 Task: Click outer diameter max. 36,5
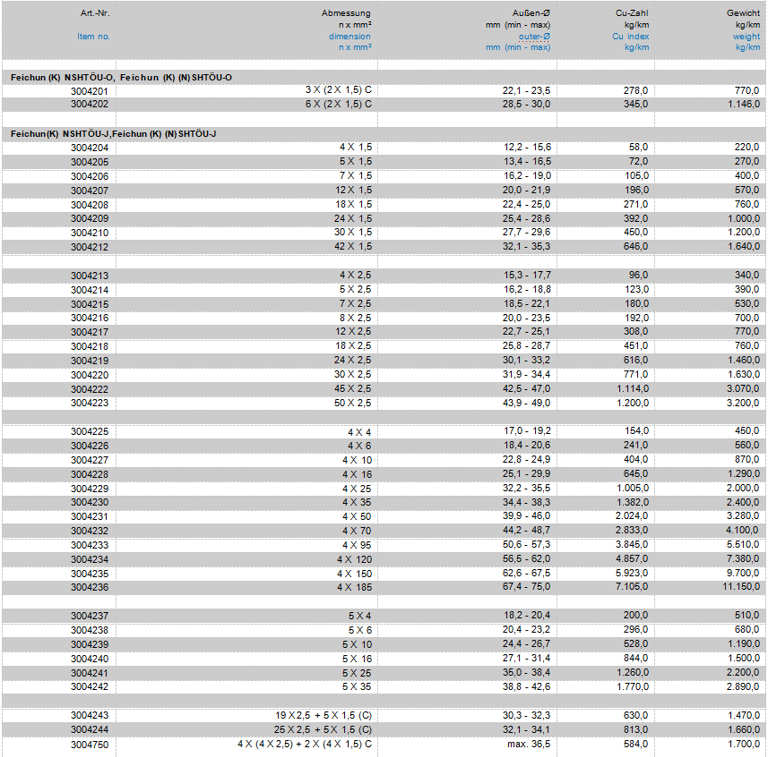[529, 744]
